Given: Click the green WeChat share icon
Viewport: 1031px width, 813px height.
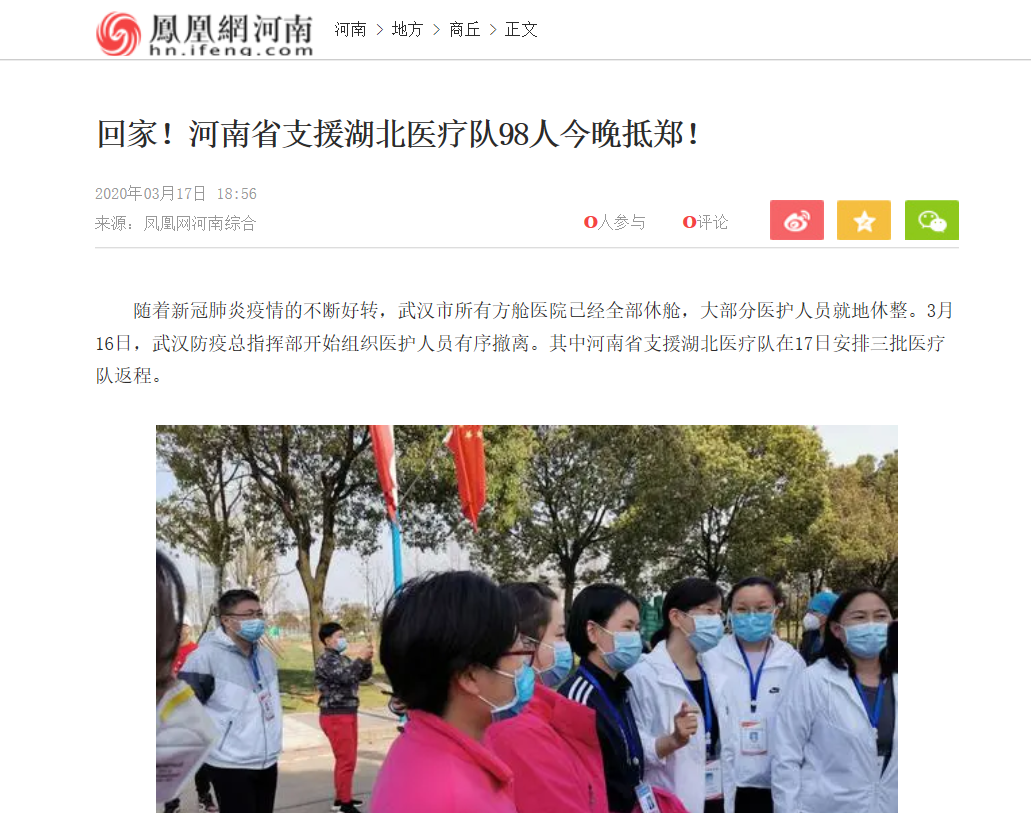Looking at the screenshot, I should (931, 220).
